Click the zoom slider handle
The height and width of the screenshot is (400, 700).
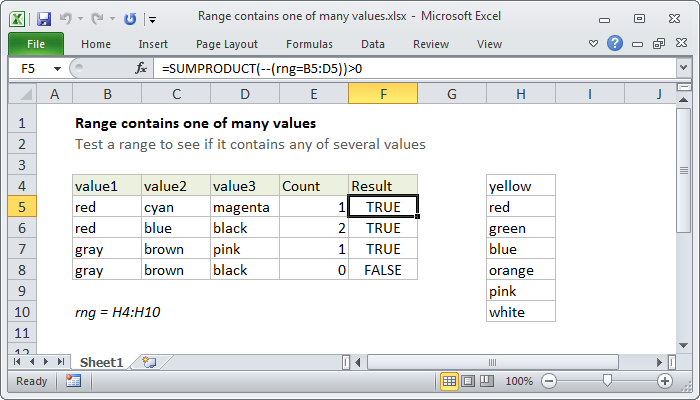coord(607,381)
